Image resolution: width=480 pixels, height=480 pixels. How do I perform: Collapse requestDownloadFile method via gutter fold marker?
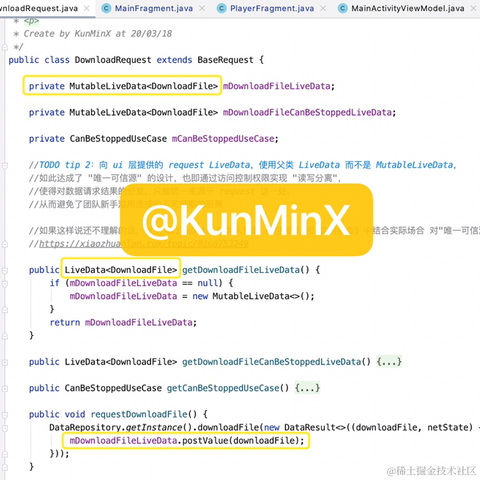[5, 415]
